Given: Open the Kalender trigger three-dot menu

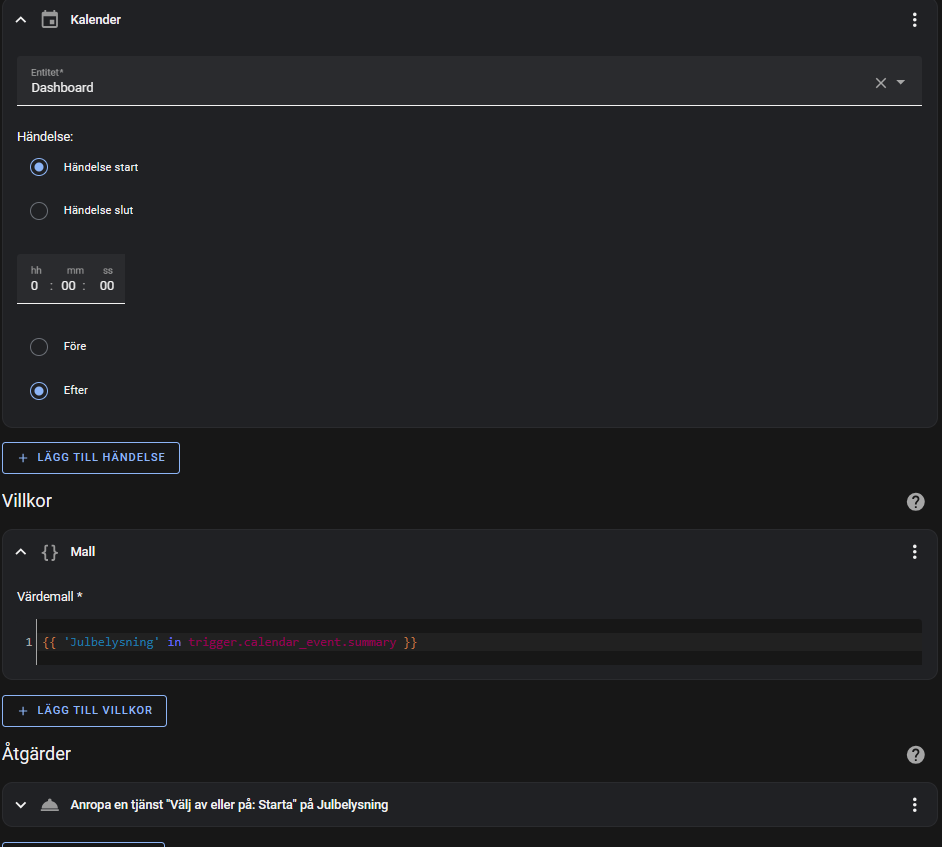Looking at the screenshot, I should click(914, 20).
